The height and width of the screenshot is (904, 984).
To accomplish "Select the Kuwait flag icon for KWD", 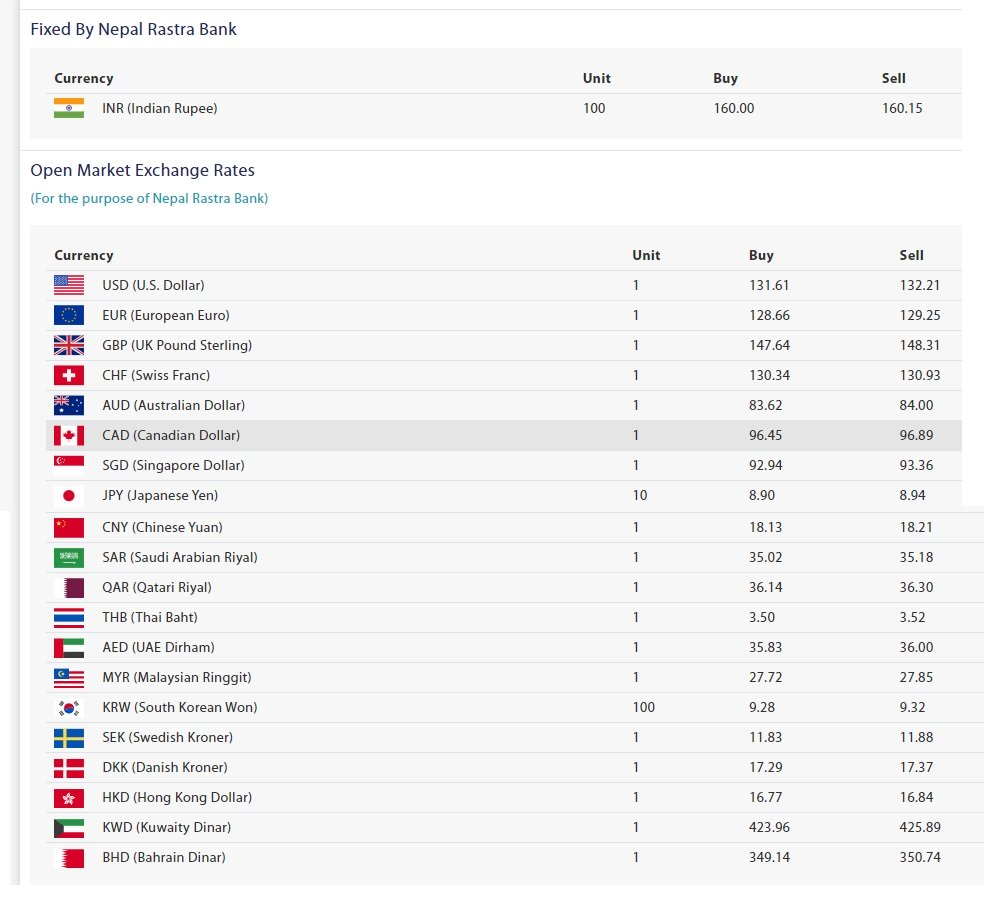I will [x=69, y=828].
